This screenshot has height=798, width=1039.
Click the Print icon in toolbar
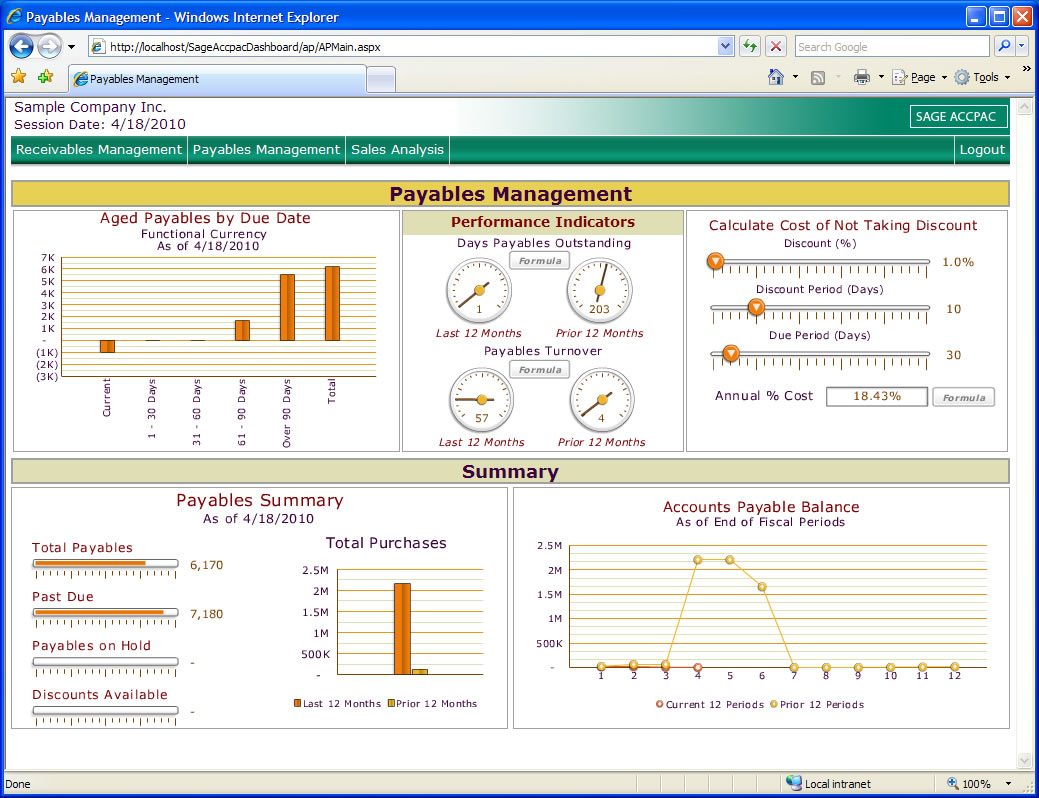click(x=861, y=77)
